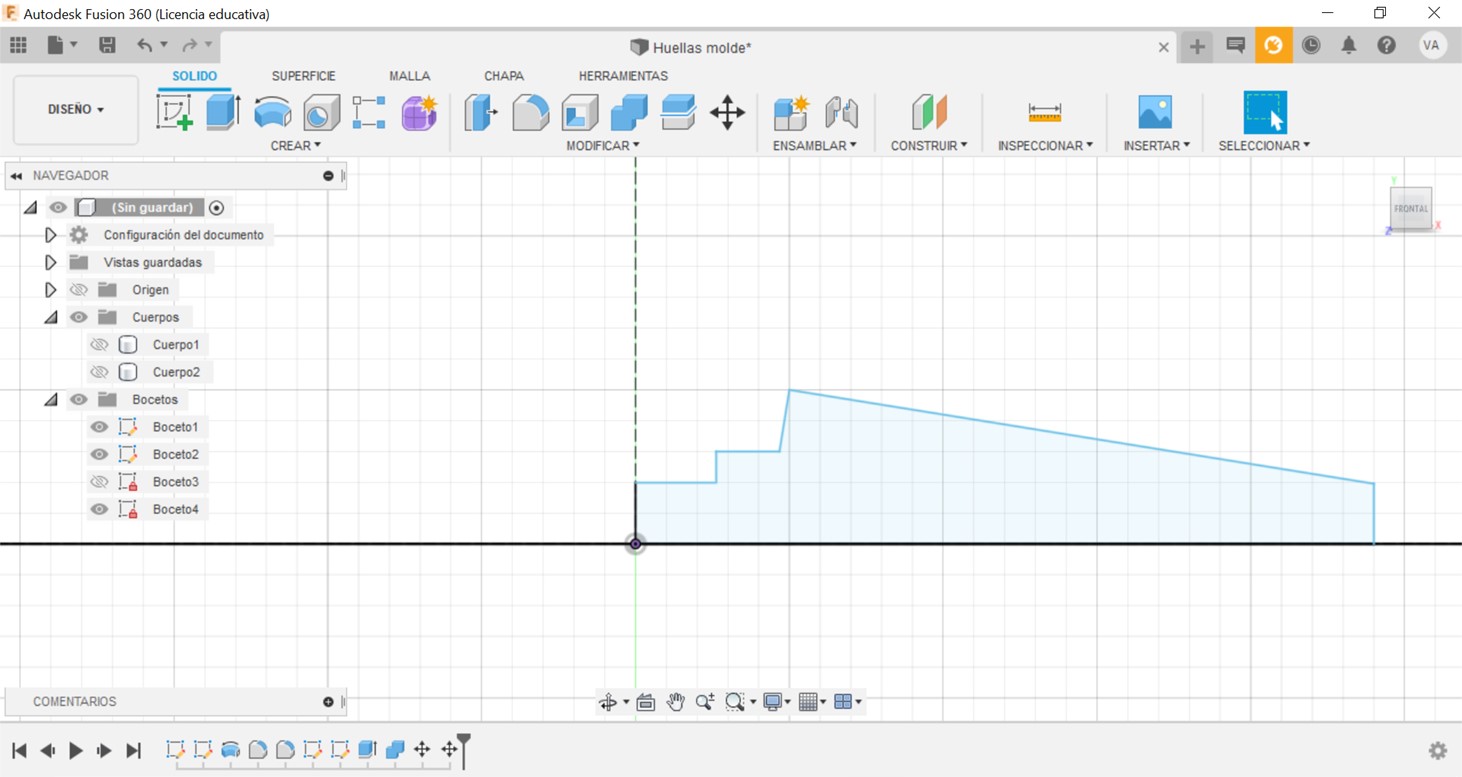The width and height of the screenshot is (1462, 777).
Task: Select the Huellas molde document tab
Action: tap(691, 47)
